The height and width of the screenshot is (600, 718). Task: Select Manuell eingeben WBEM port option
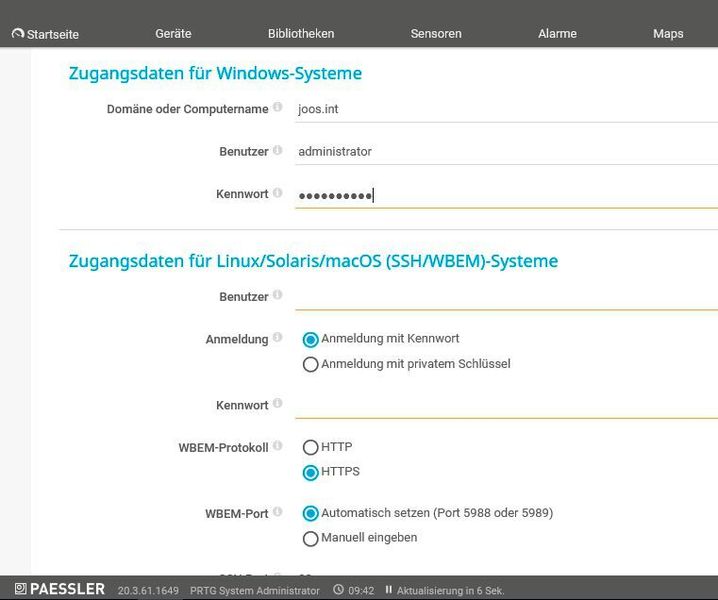[x=310, y=539]
